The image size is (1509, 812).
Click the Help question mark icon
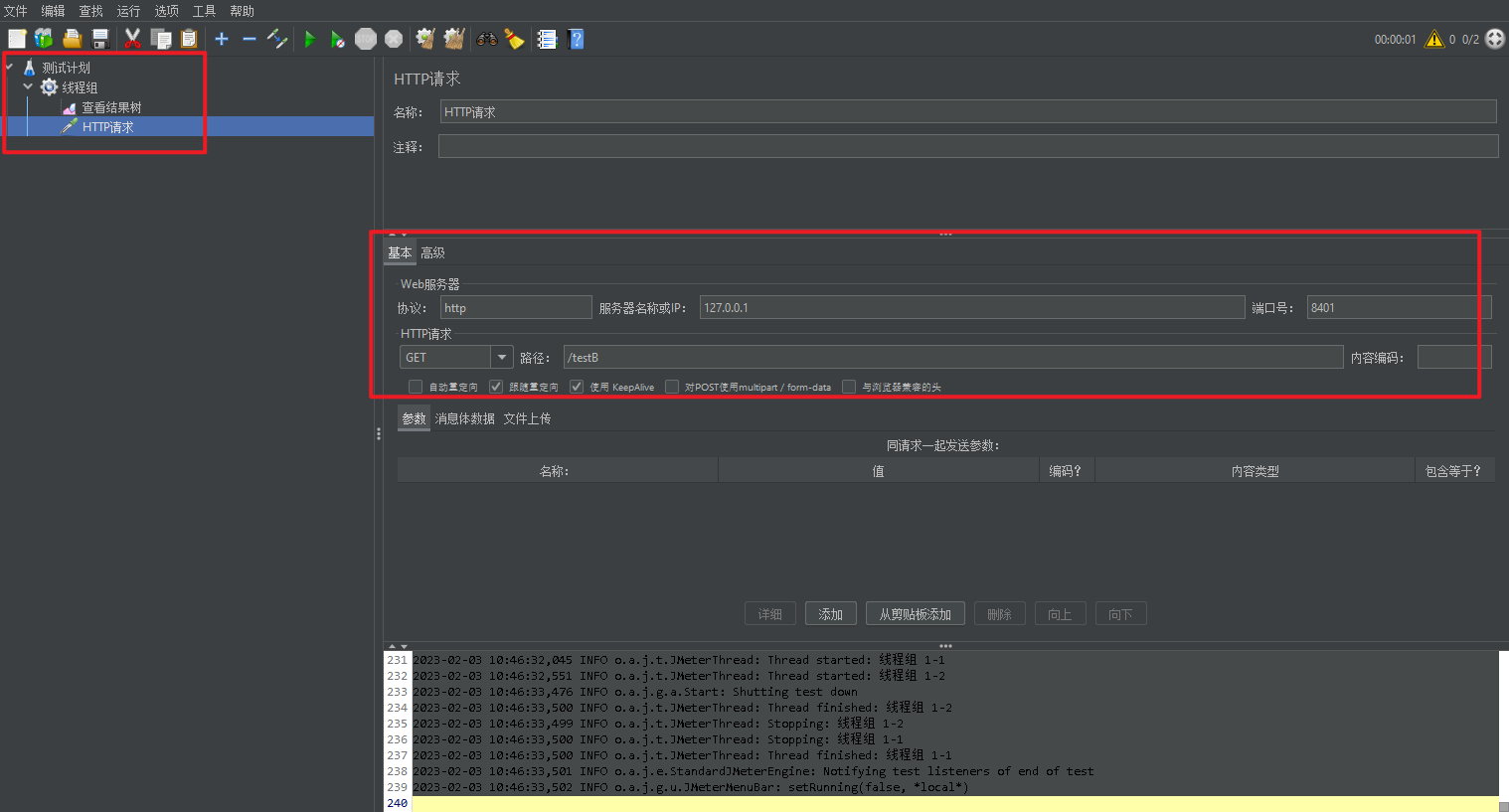pos(576,39)
